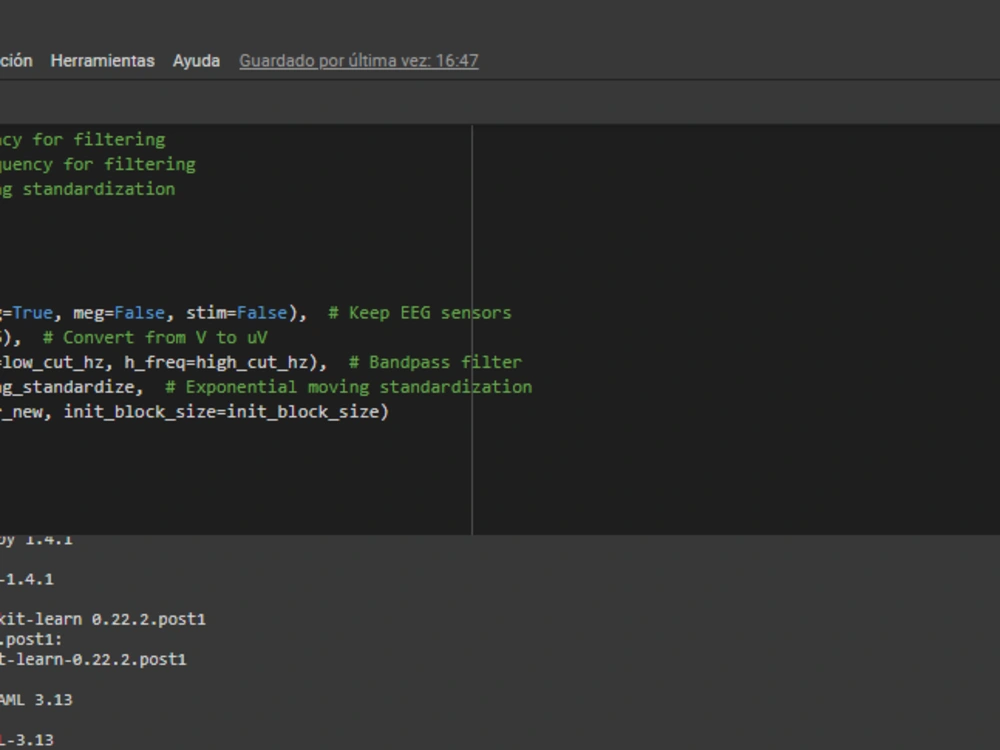1000x750 pixels.
Task: Click the output line 'kit-learn 0.22.2.post1'
Action: pos(103,619)
